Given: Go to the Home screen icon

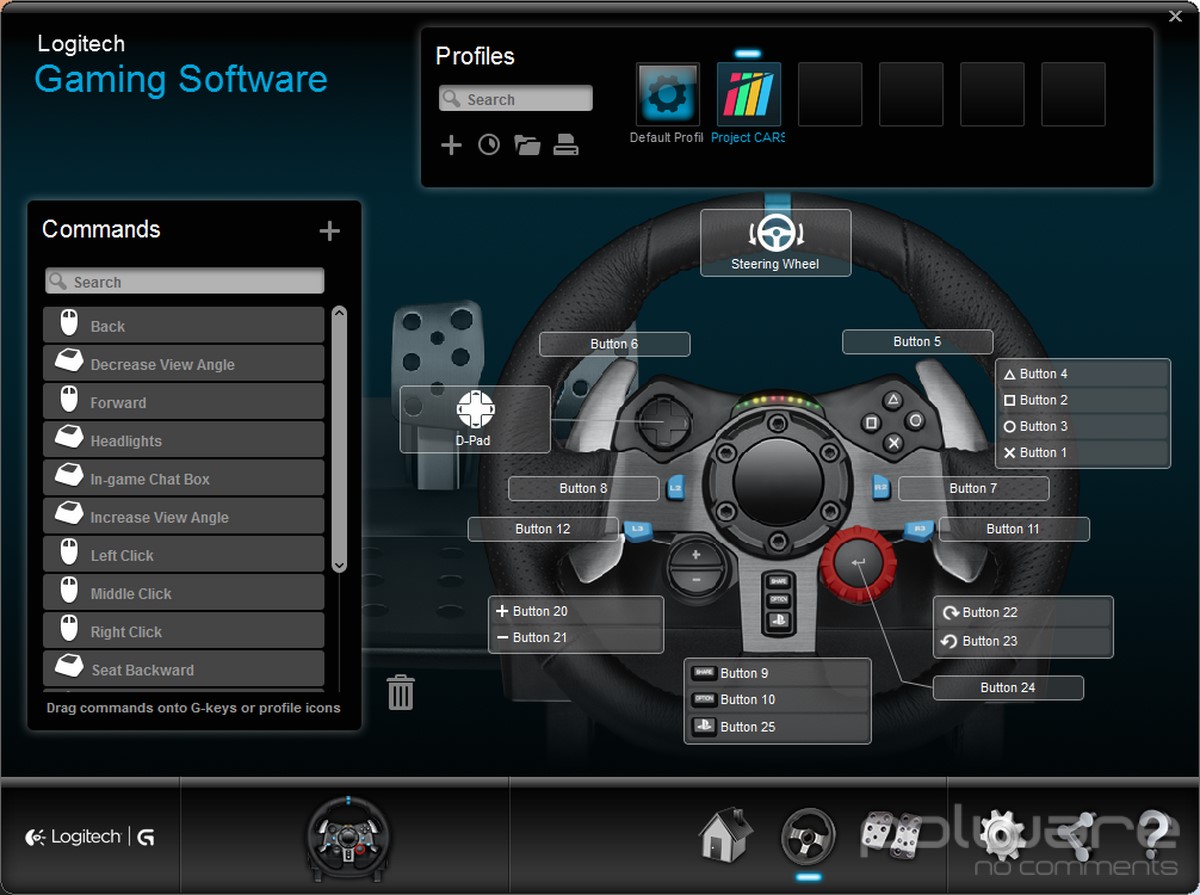Looking at the screenshot, I should point(724,835).
